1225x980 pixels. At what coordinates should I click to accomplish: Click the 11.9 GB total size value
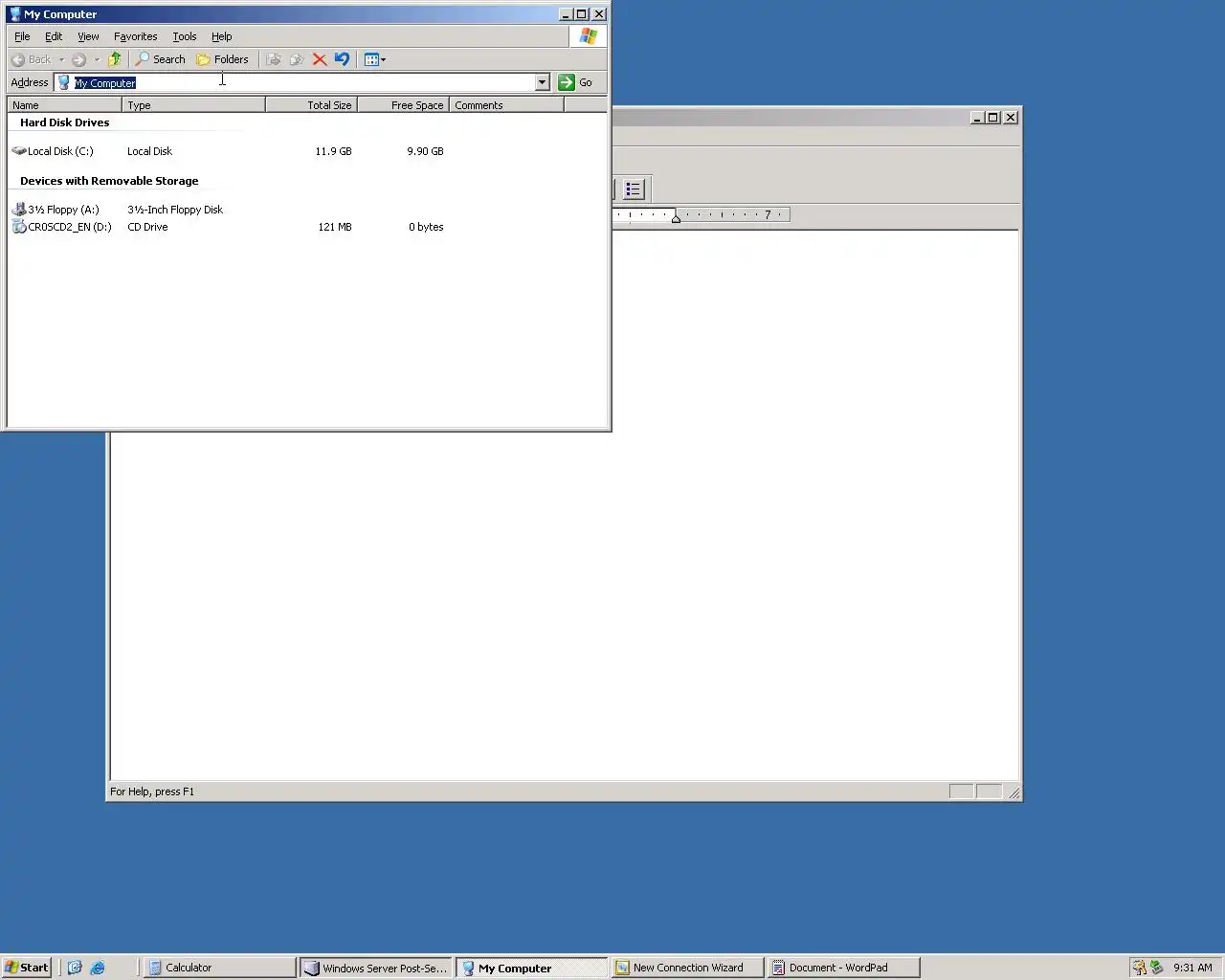coord(333,151)
